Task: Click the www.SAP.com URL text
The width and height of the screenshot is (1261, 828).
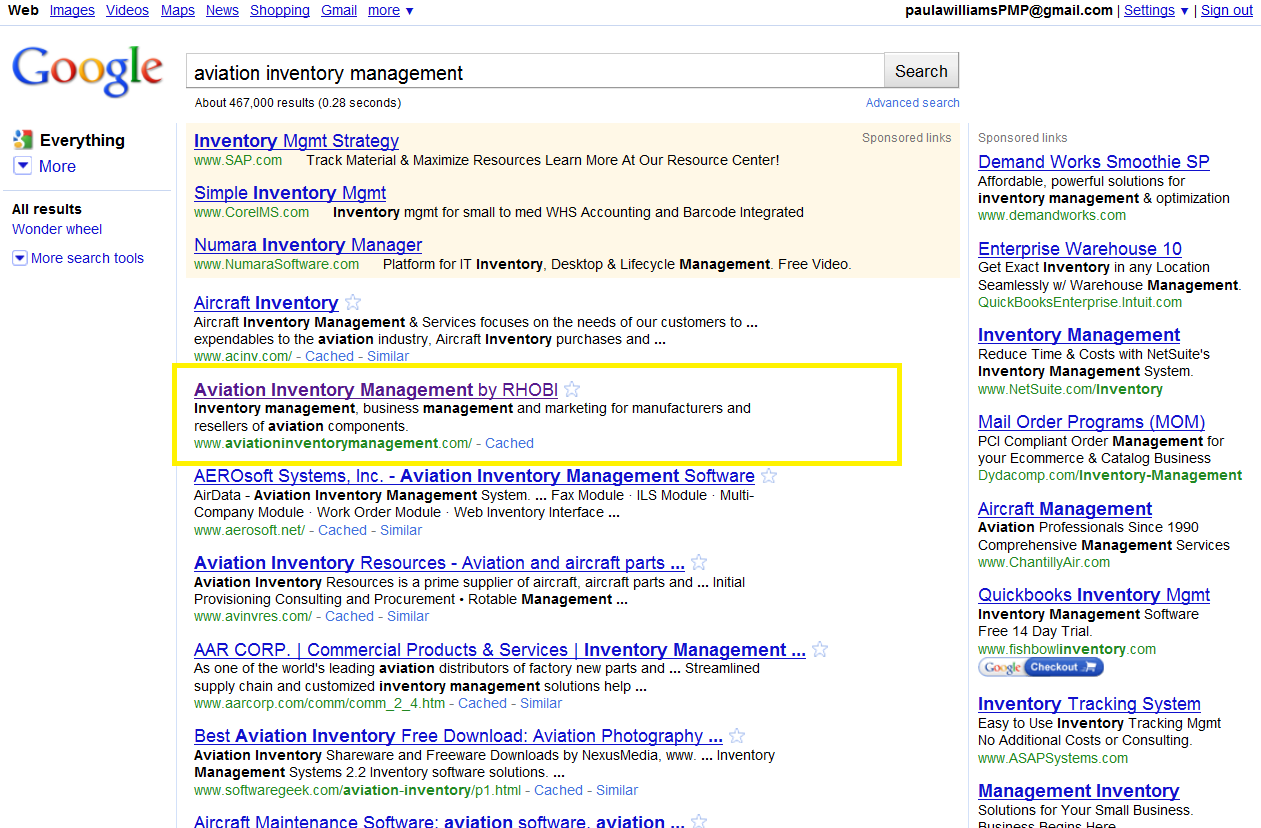Action: pyautogui.click(x=238, y=160)
